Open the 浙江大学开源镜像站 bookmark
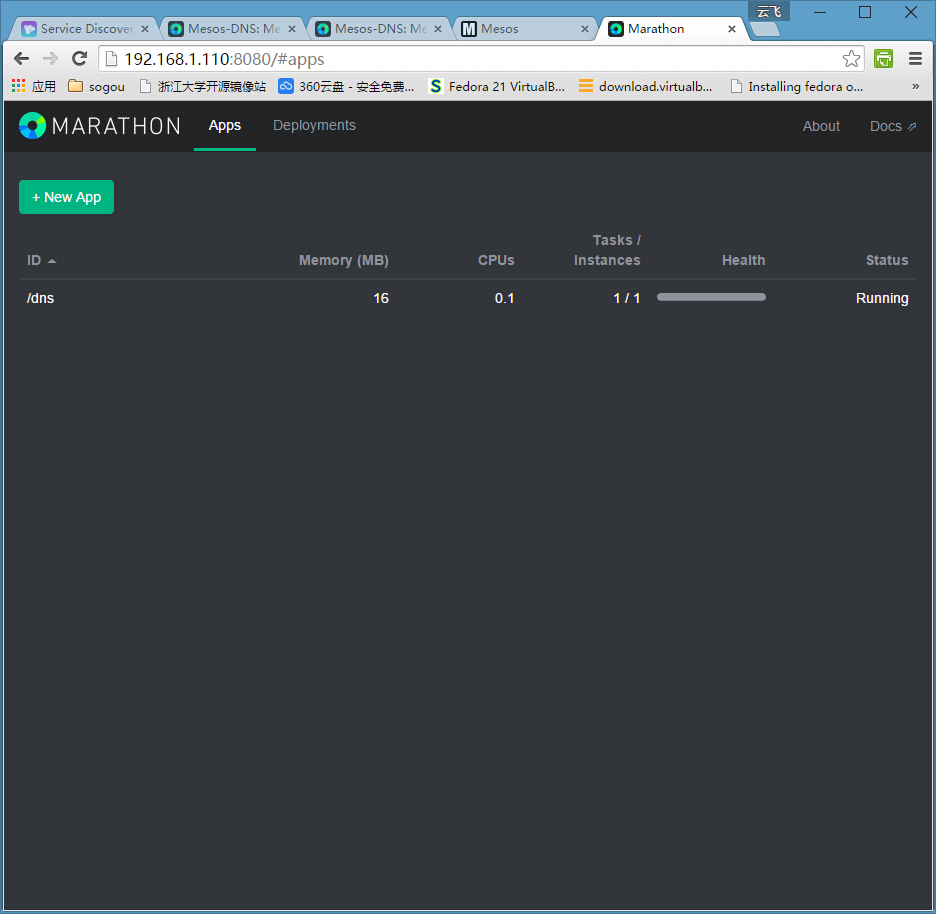 click(202, 87)
